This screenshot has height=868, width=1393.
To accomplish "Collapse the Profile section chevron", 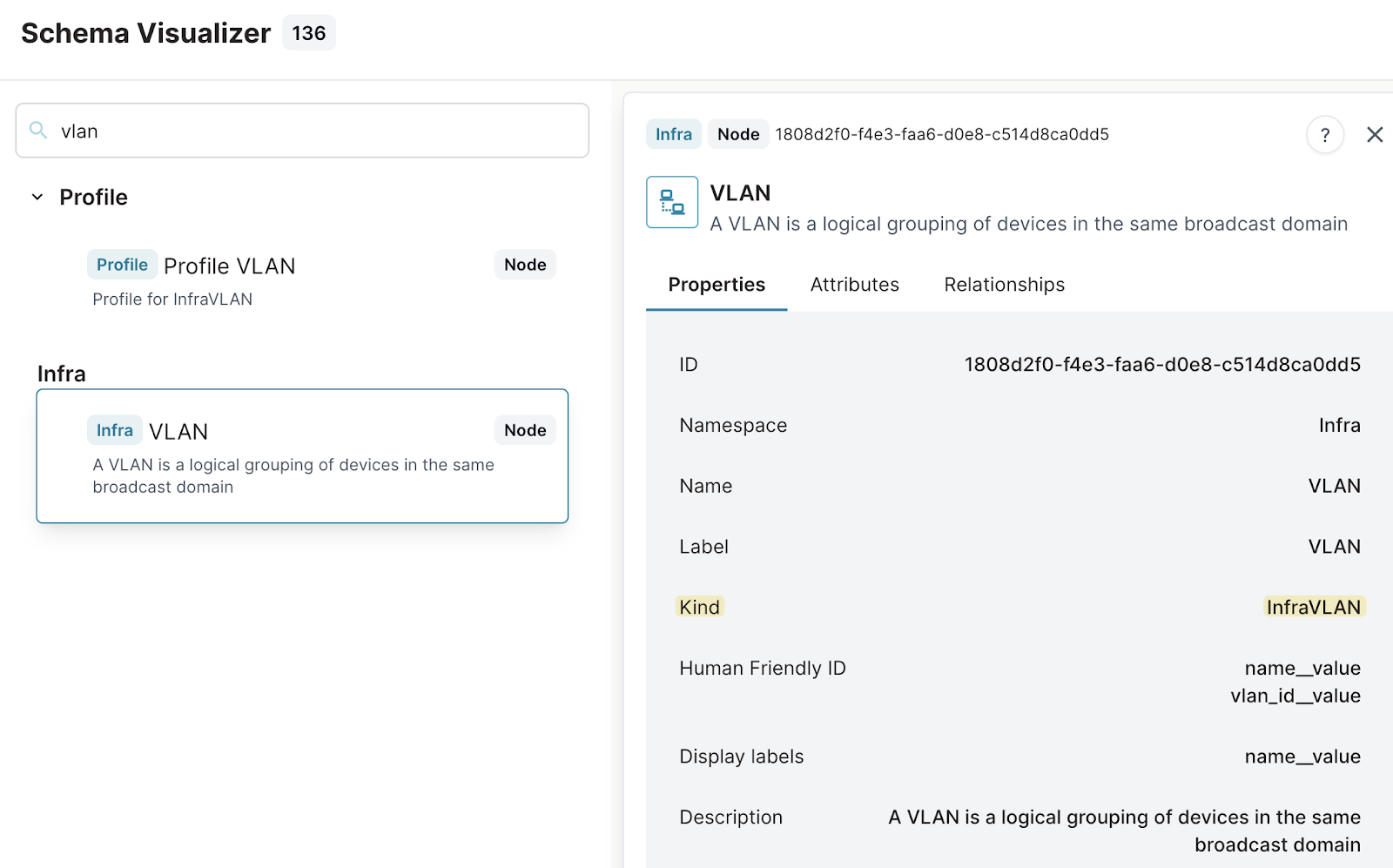I will [x=37, y=197].
